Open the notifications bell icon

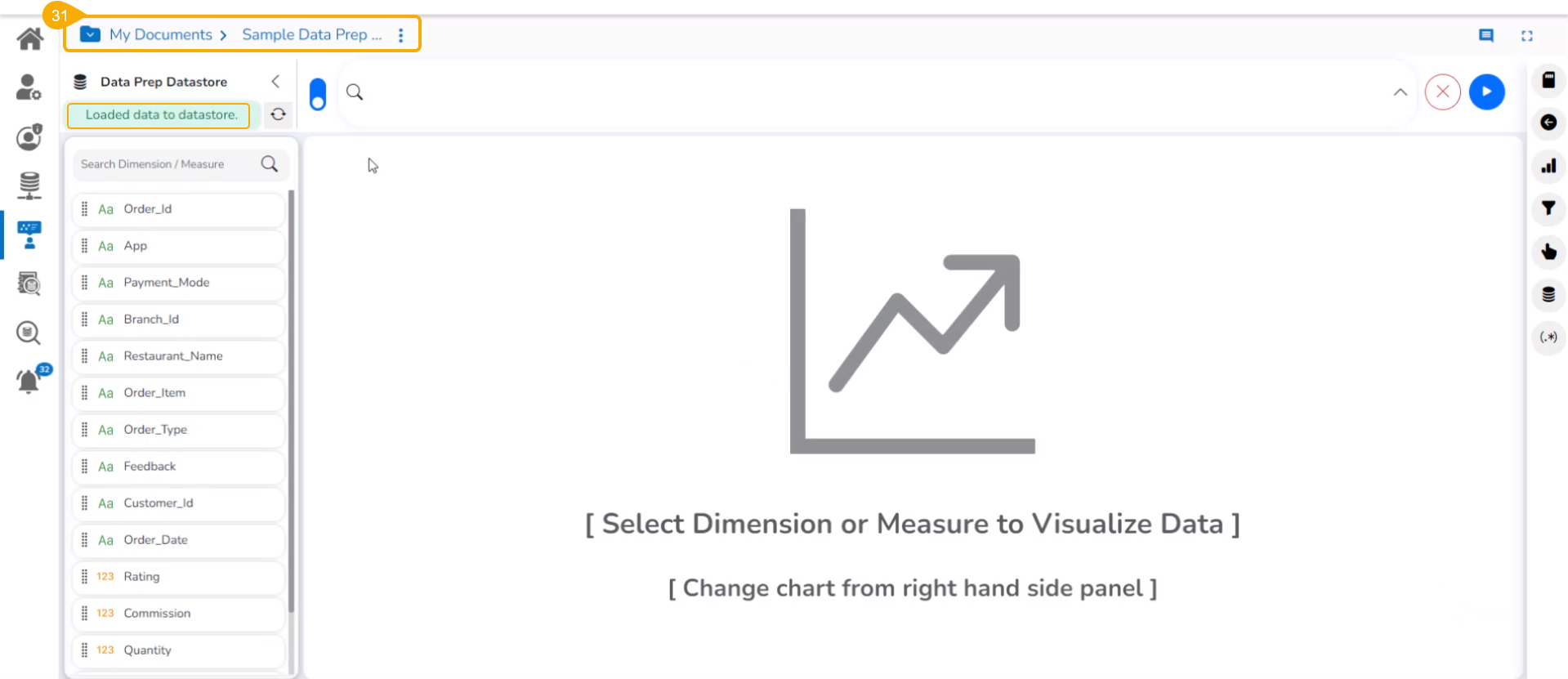tap(29, 381)
